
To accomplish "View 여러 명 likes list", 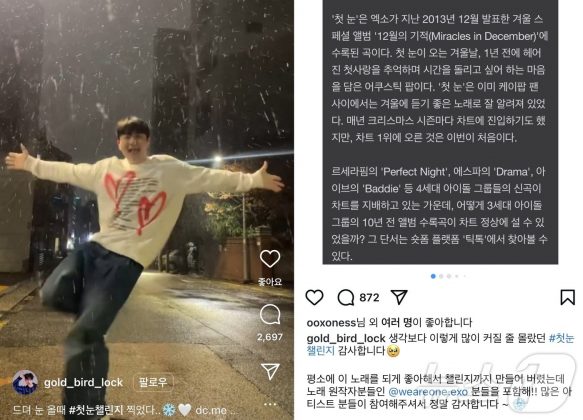I will pos(394,322).
